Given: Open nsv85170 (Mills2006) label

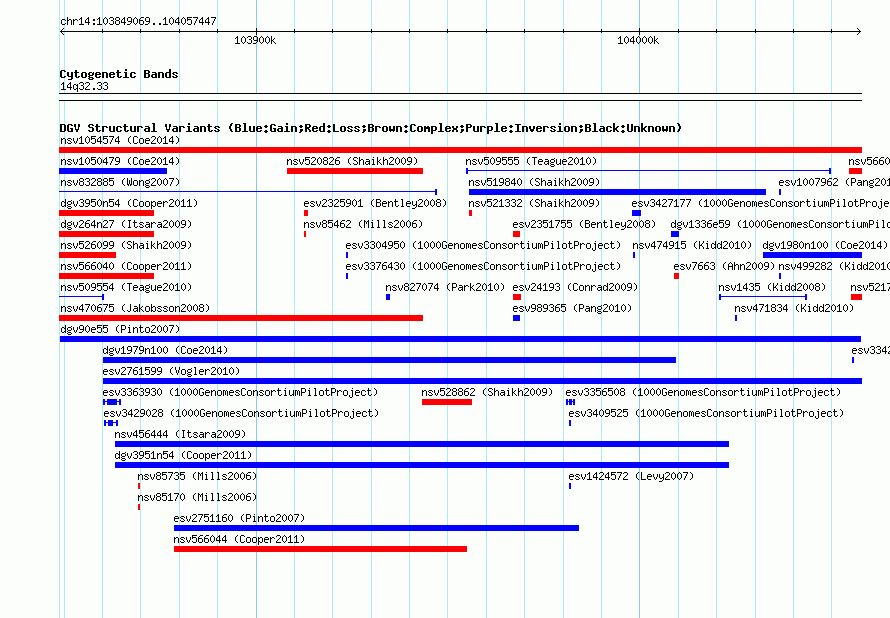Looking at the screenshot, I should pos(197,497).
